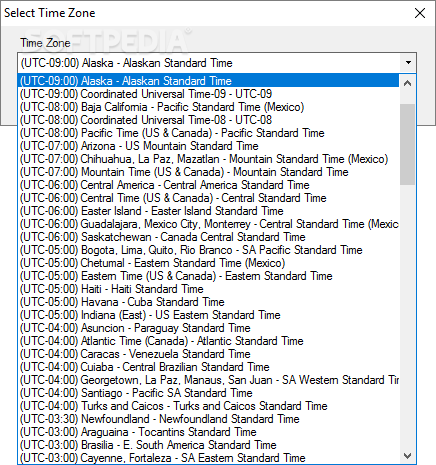Image resolution: width=436 pixels, height=465 pixels.
Task: Choose Chihuahua, La Paz, Mazatlan time zone
Action: click(209, 159)
